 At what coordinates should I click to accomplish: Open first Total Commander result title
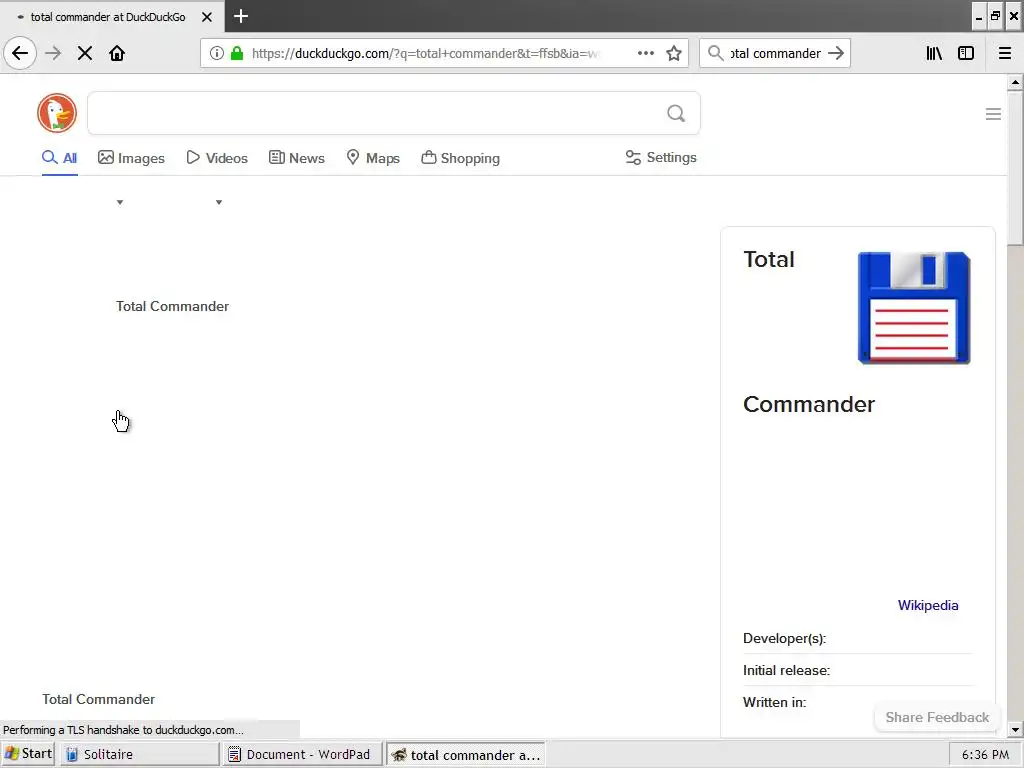click(x=172, y=306)
